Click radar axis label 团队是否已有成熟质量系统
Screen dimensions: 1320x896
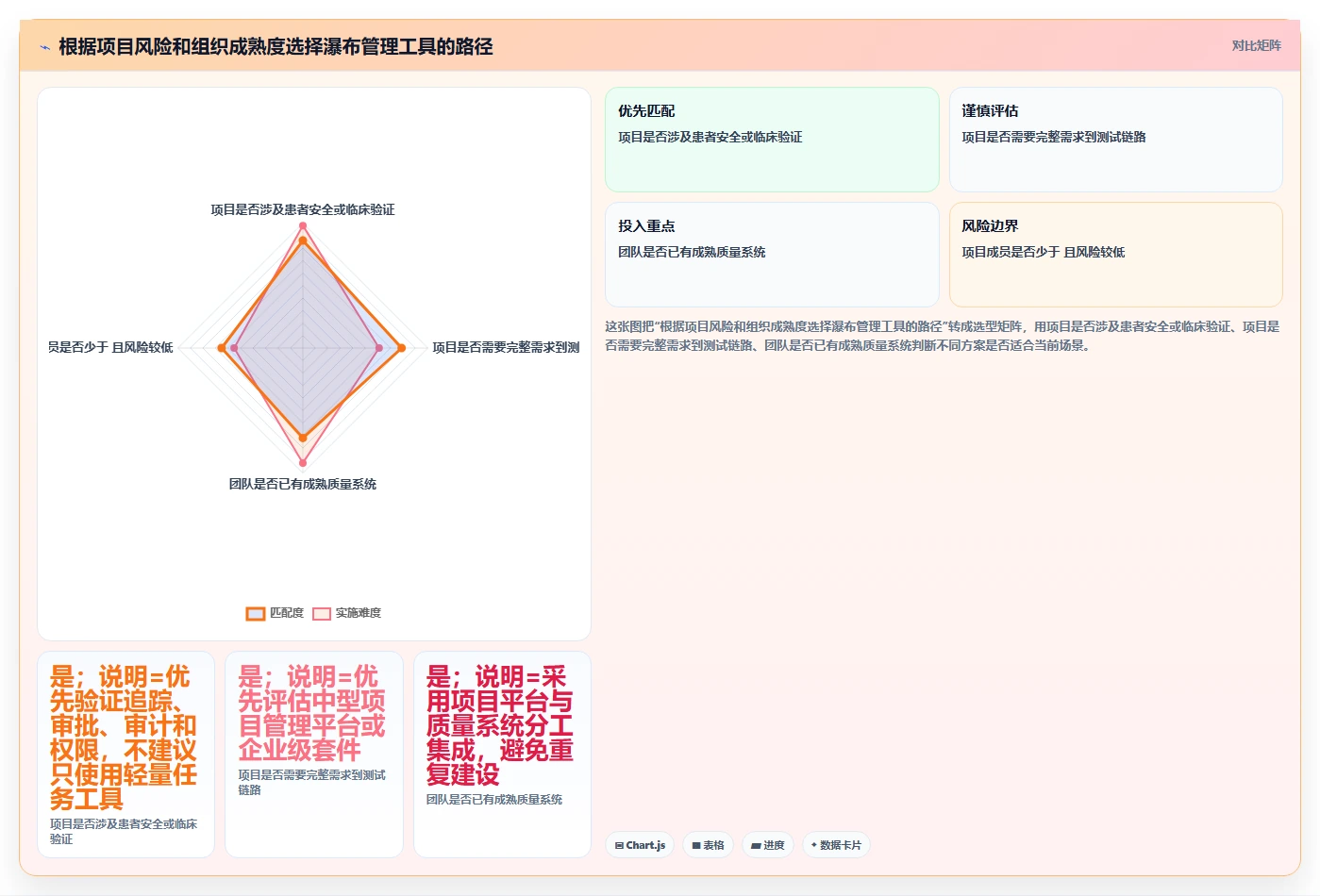303,484
